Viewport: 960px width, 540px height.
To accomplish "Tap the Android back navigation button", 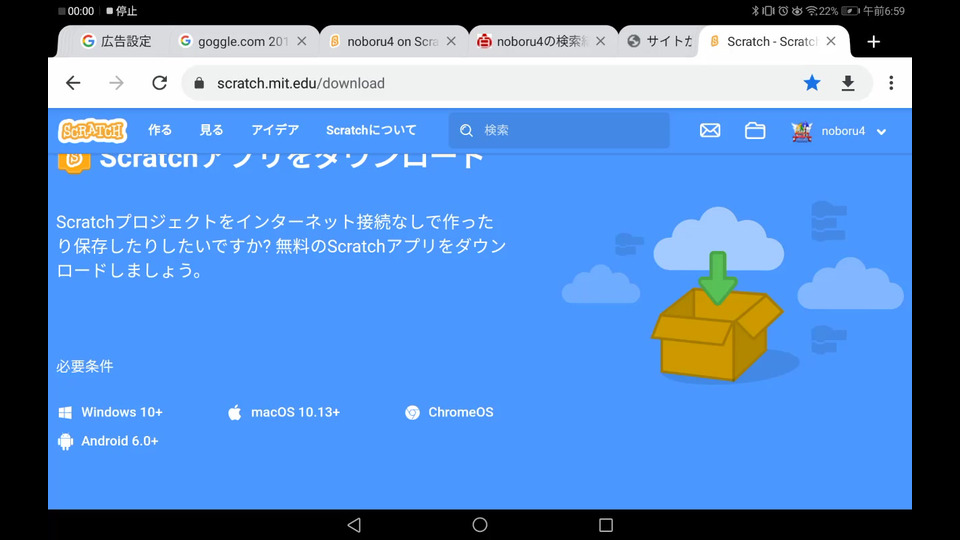I will click(x=354, y=525).
